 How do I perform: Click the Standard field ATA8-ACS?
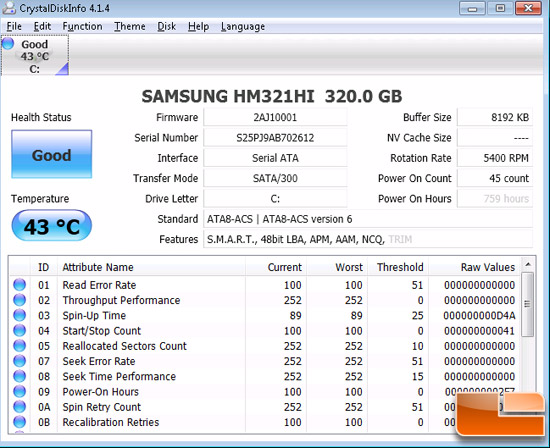pos(368,219)
